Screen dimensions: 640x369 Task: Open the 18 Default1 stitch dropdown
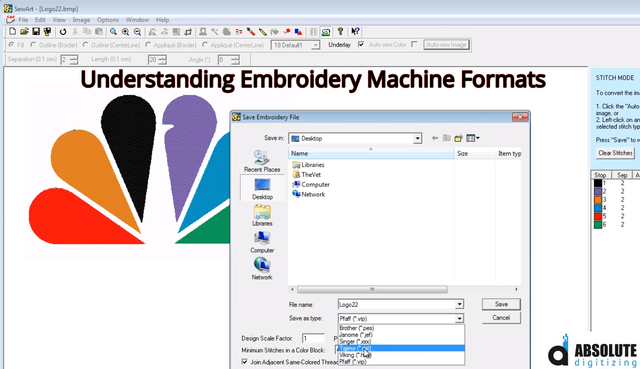coord(316,45)
